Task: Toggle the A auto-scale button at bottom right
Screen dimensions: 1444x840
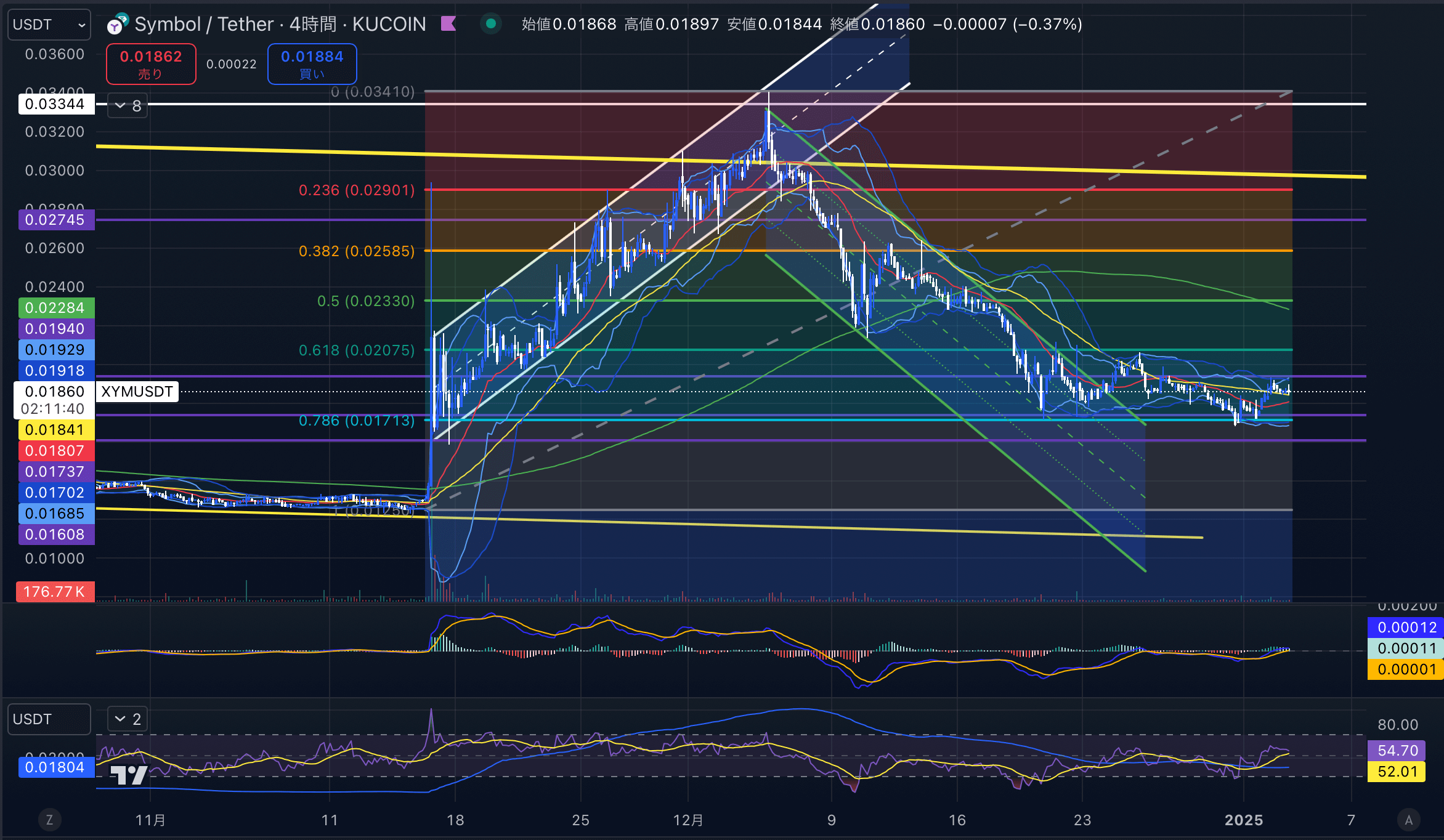Action: point(1408,820)
